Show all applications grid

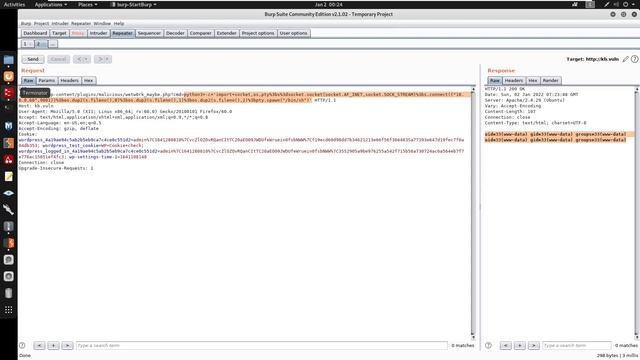click(x=9, y=310)
